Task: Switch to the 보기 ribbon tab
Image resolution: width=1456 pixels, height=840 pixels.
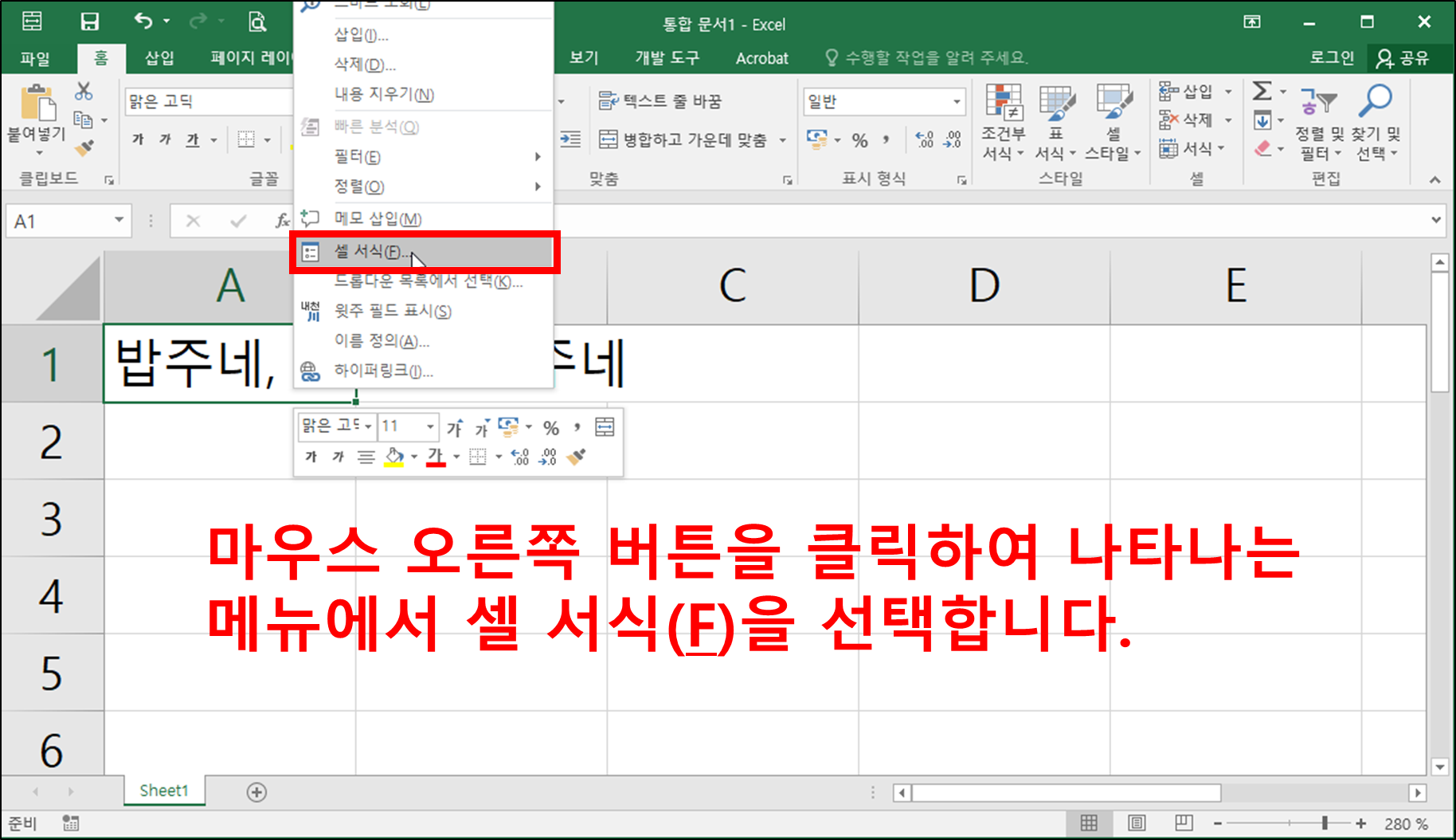Action: point(583,58)
